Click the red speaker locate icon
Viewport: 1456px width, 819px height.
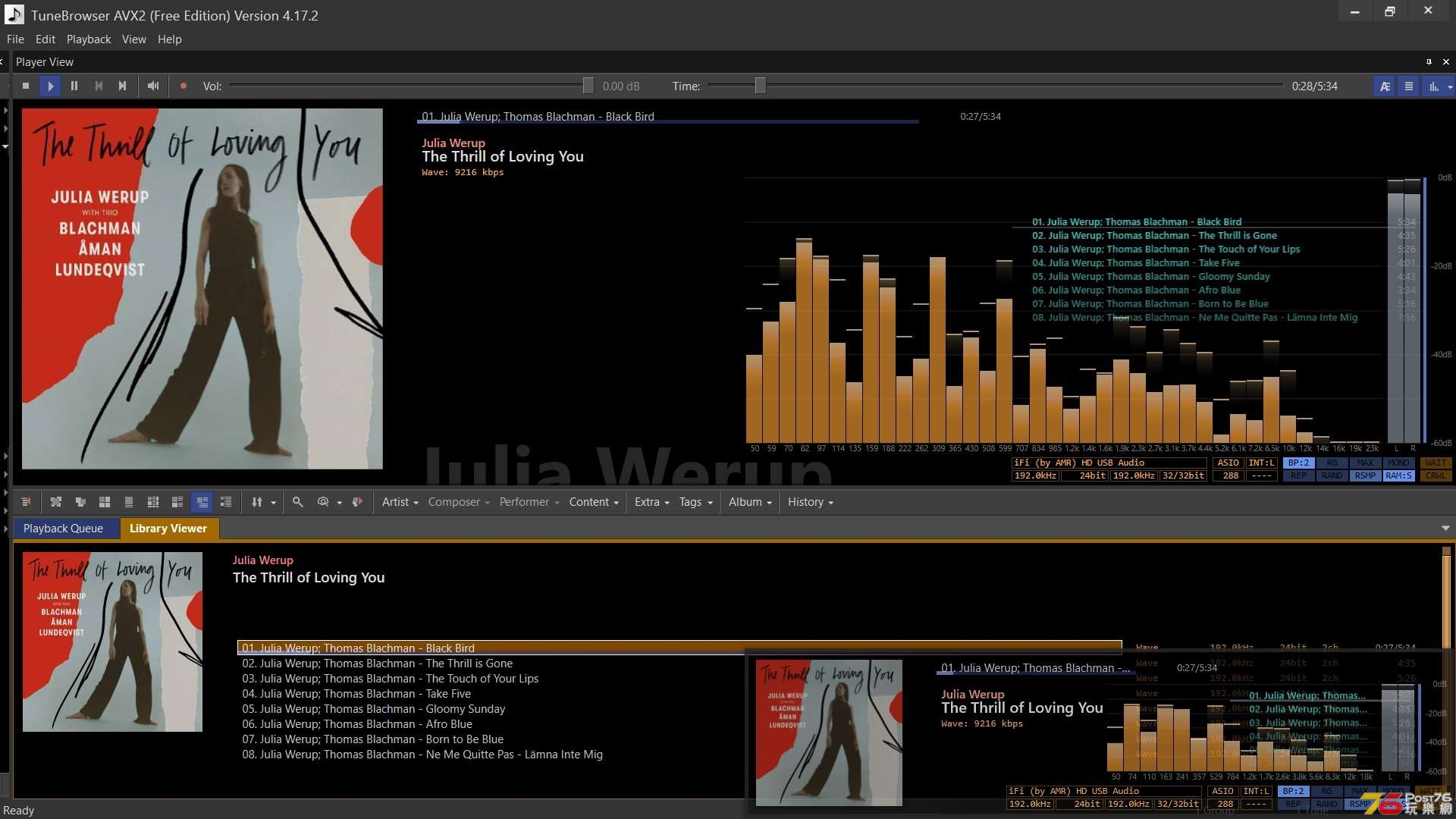357,502
